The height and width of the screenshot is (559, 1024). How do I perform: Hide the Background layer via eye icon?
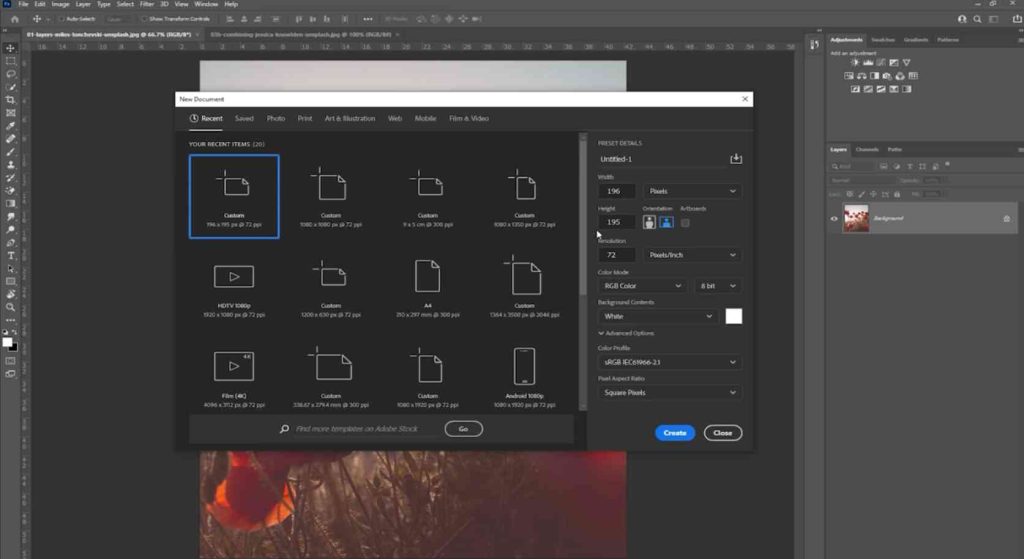point(834,219)
